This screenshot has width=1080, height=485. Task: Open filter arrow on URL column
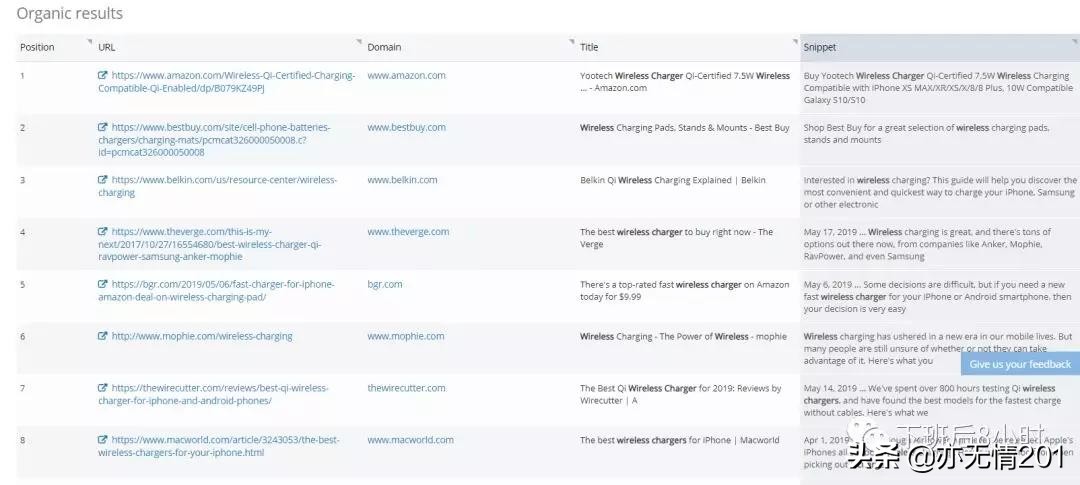click(x=358, y=42)
